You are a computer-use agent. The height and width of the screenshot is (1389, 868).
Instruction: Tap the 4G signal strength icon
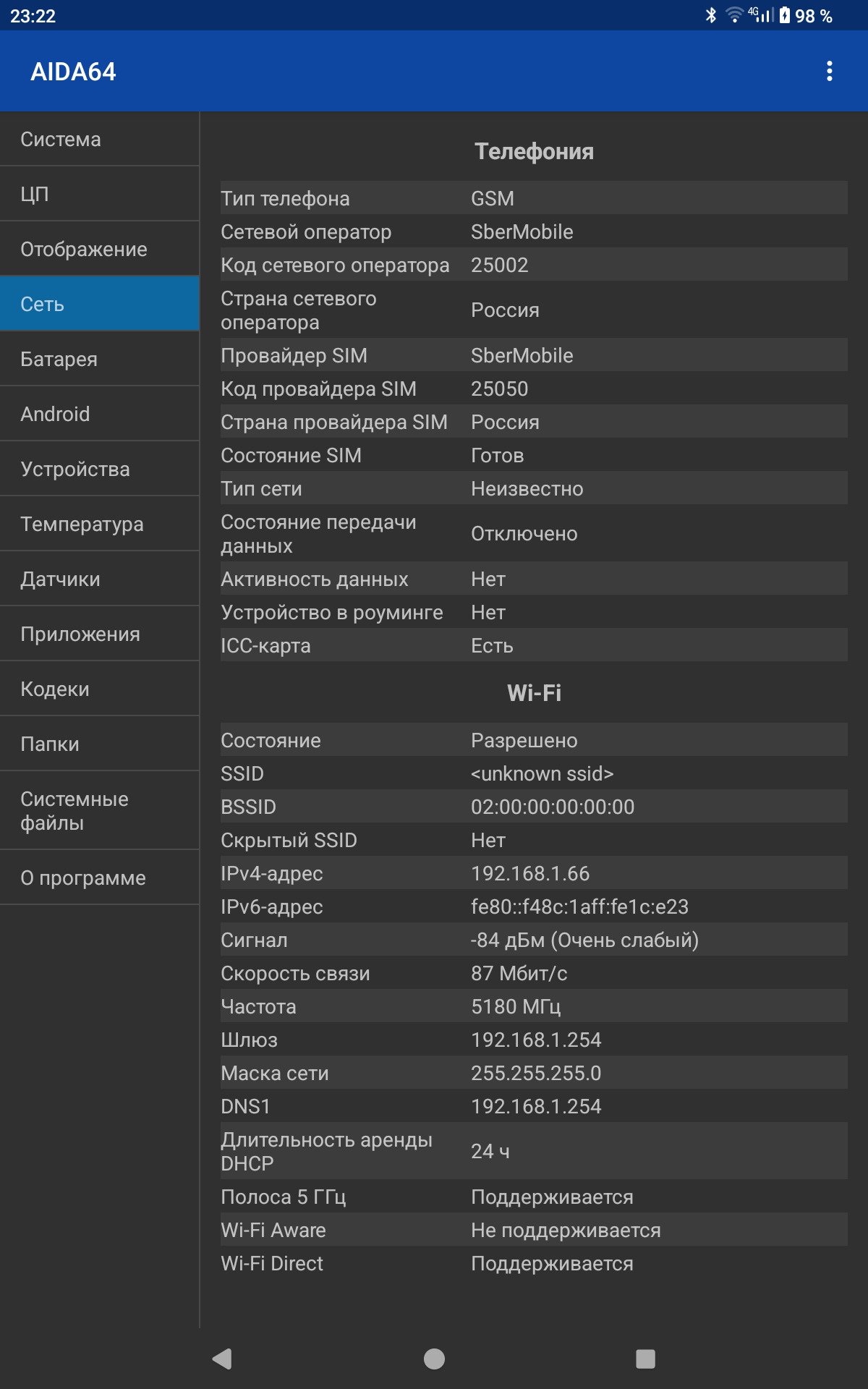pos(762,15)
